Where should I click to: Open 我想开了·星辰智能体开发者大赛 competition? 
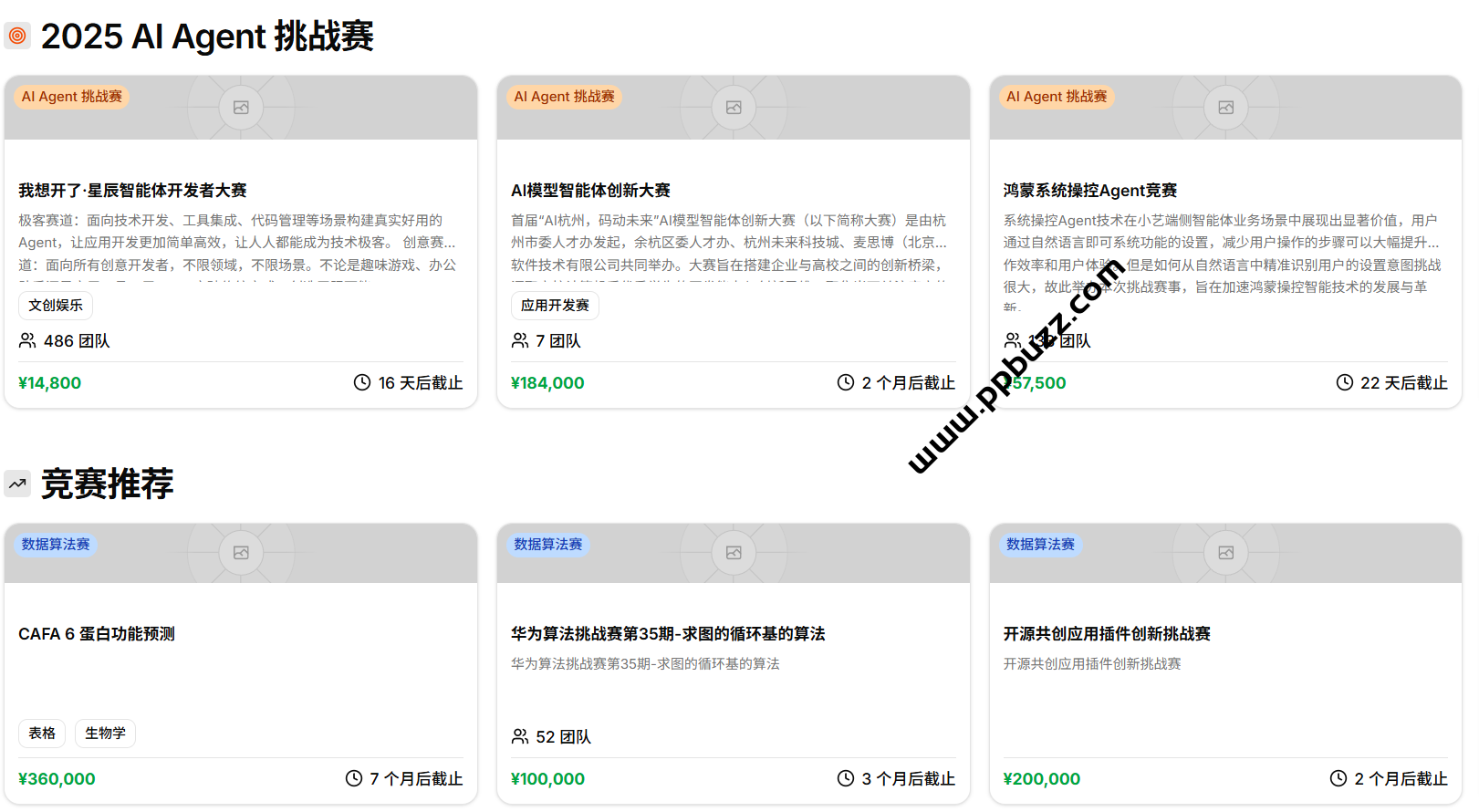point(132,190)
